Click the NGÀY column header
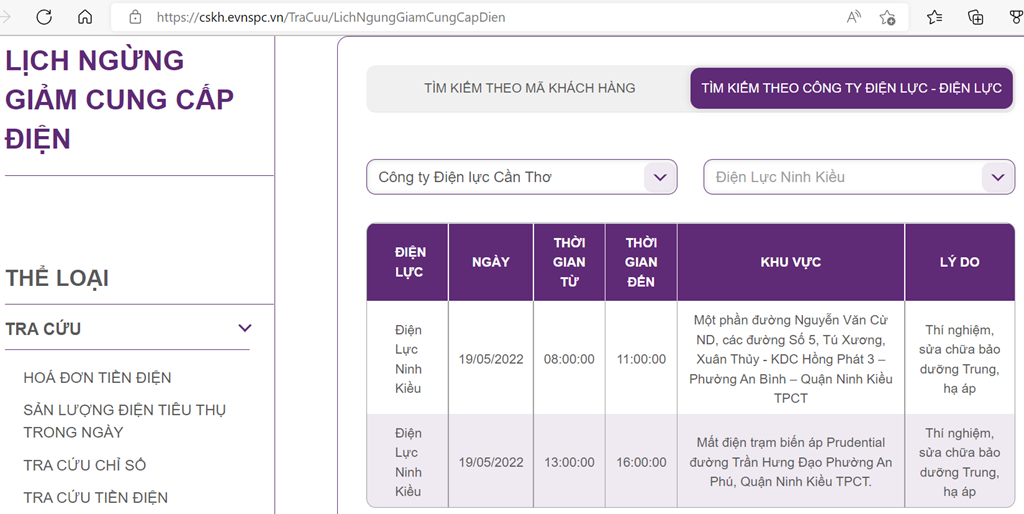1024x514 pixels. tap(491, 262)
